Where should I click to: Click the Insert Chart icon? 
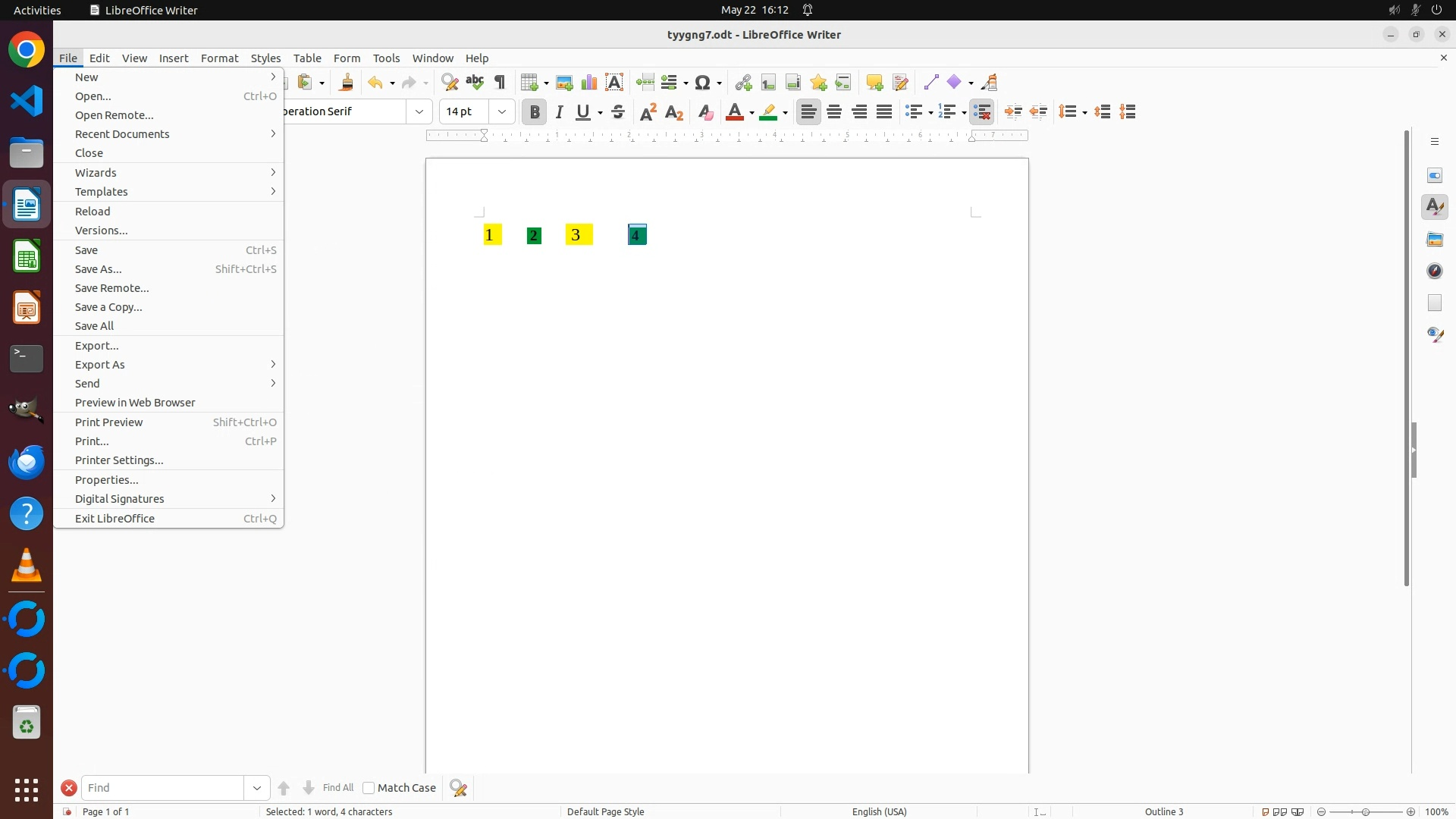(x=589, y=83)
